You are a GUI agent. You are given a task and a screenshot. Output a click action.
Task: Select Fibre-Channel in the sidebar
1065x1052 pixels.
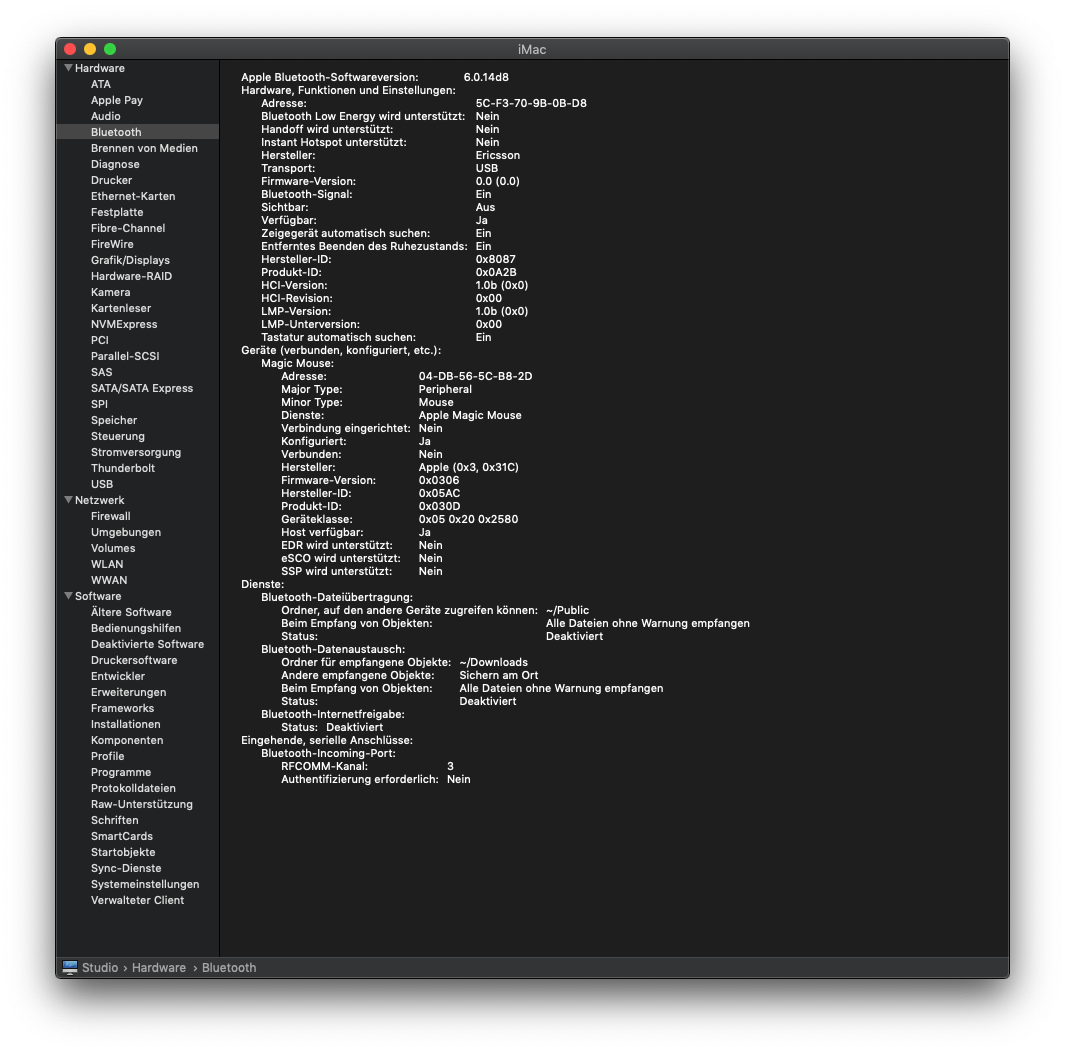128,228
